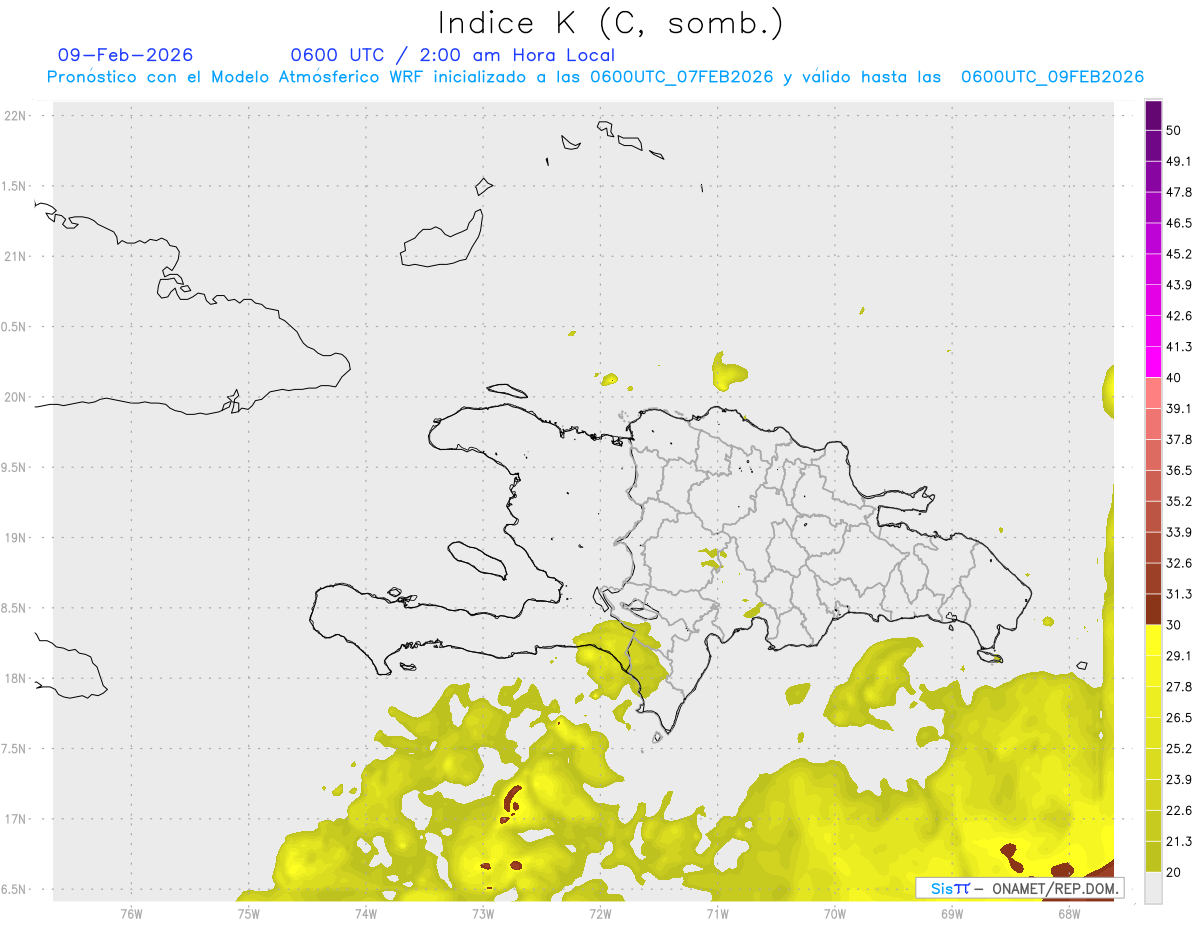Image resolution: width=1200 pixels, height=927 pixels.
Task: Pick the bright yellow swatch between 29.1 and 30
Action: (x=1153, y=640)
